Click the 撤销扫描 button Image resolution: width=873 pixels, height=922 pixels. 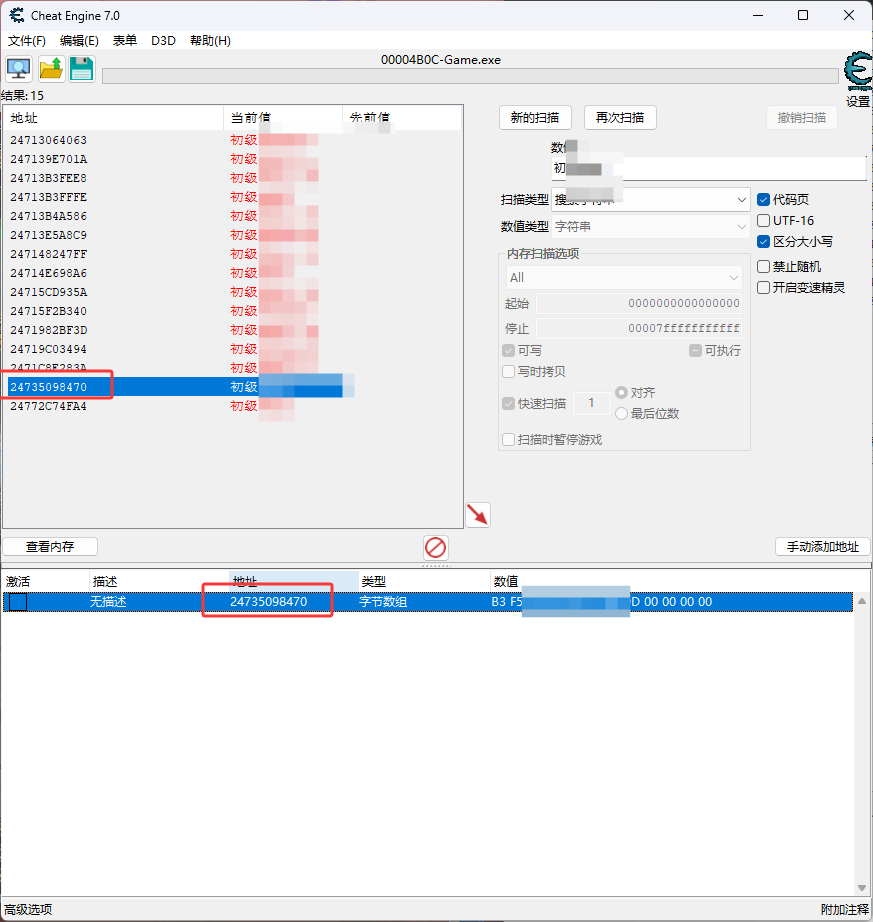click(802, 118)
